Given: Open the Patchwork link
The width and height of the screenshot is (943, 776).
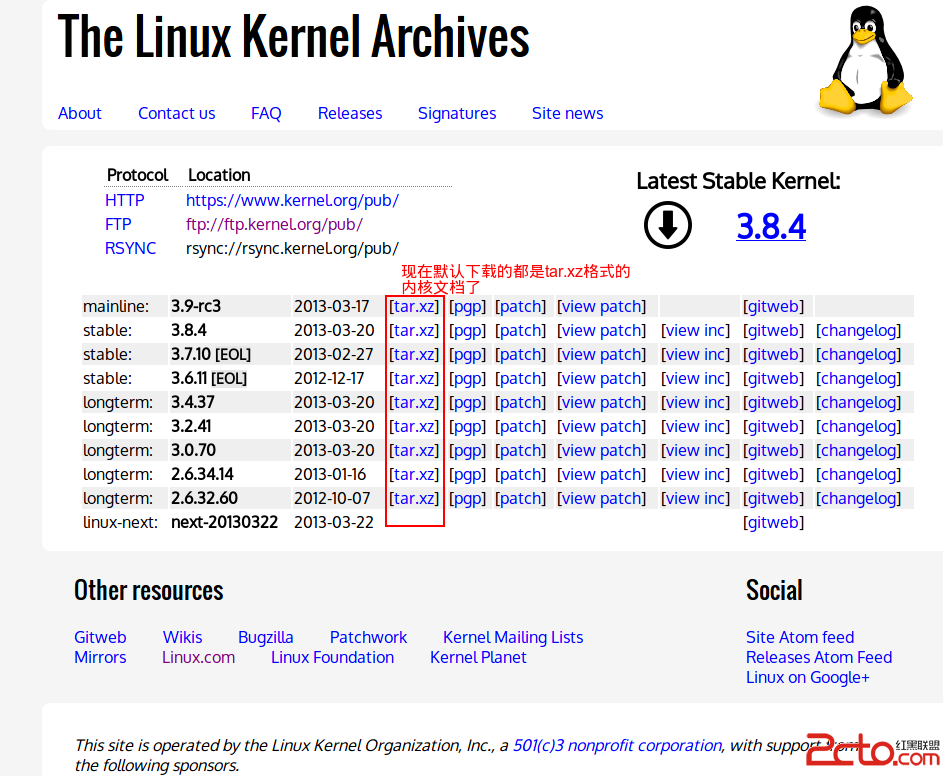Looking at the screenshot, I should (x=369, y=637).
